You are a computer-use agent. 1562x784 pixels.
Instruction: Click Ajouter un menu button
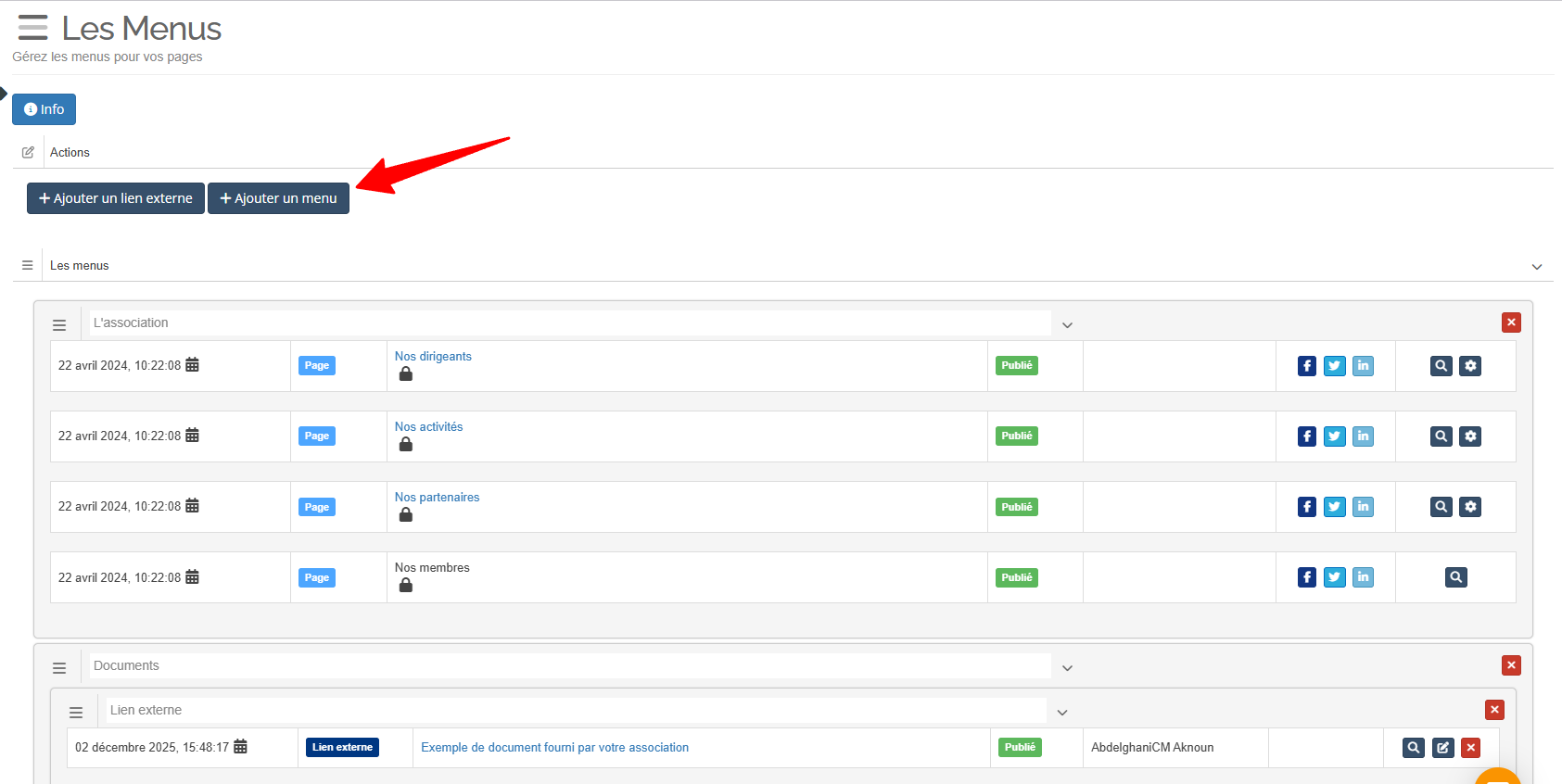tap(278, 198)
